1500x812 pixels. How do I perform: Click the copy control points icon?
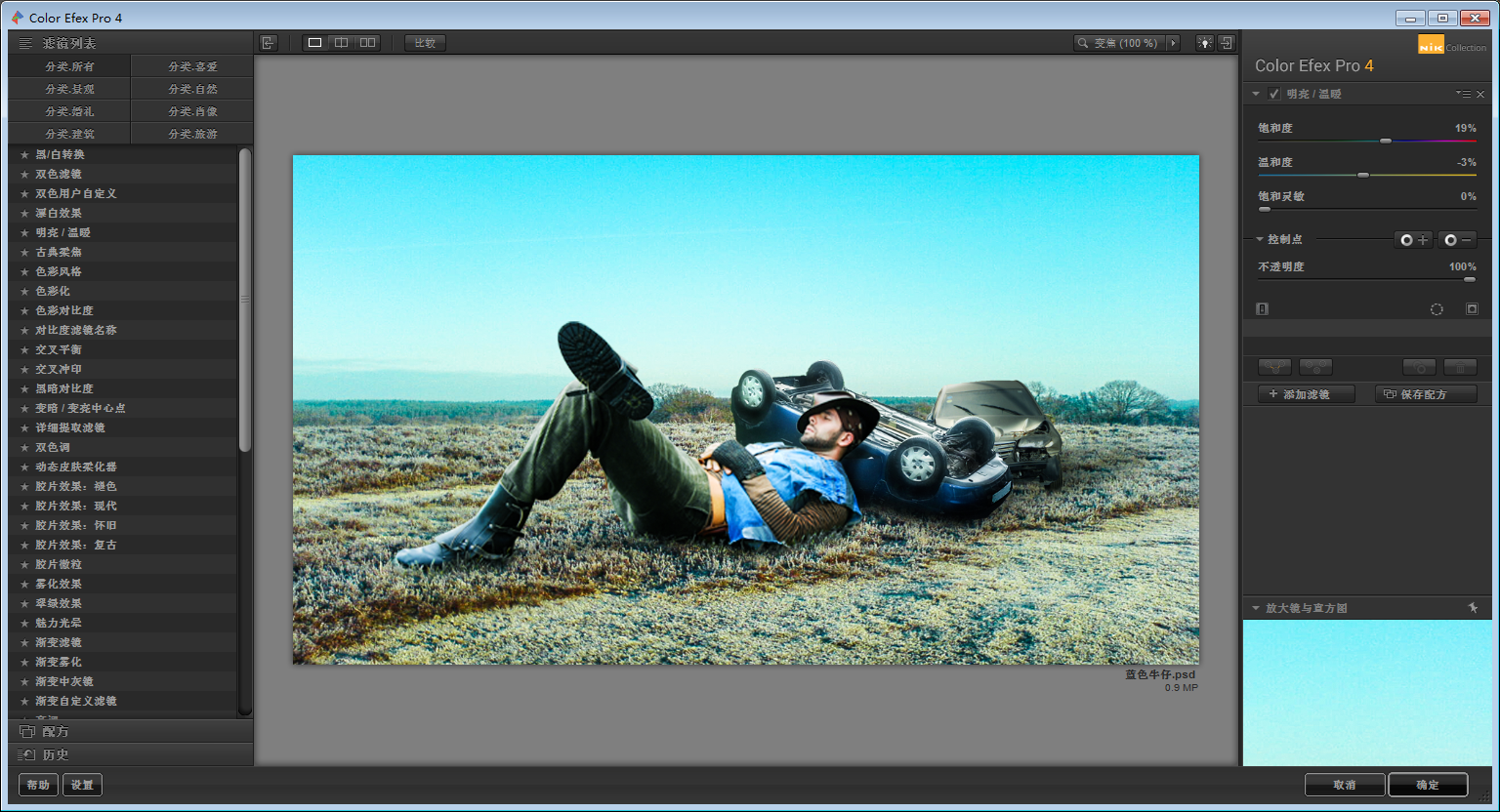click(x=1274, y=367)
